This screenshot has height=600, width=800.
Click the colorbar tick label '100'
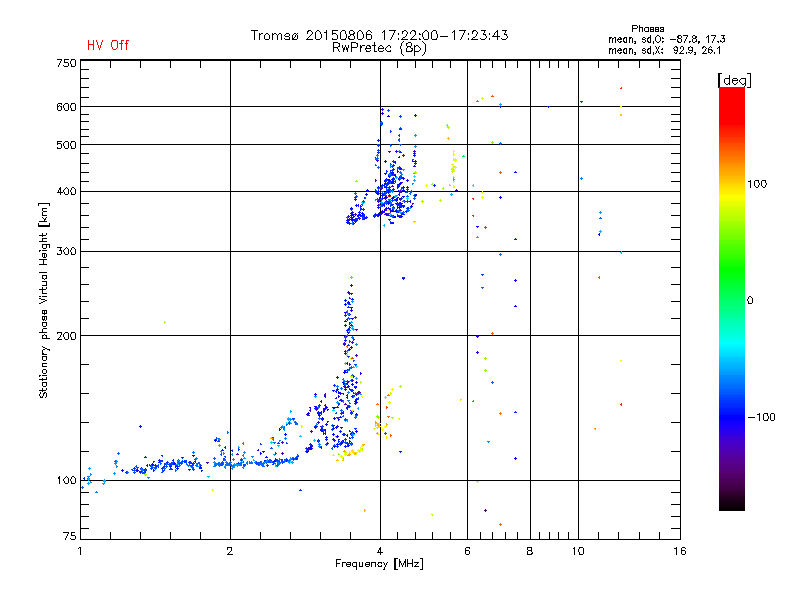tap(757, 184)
